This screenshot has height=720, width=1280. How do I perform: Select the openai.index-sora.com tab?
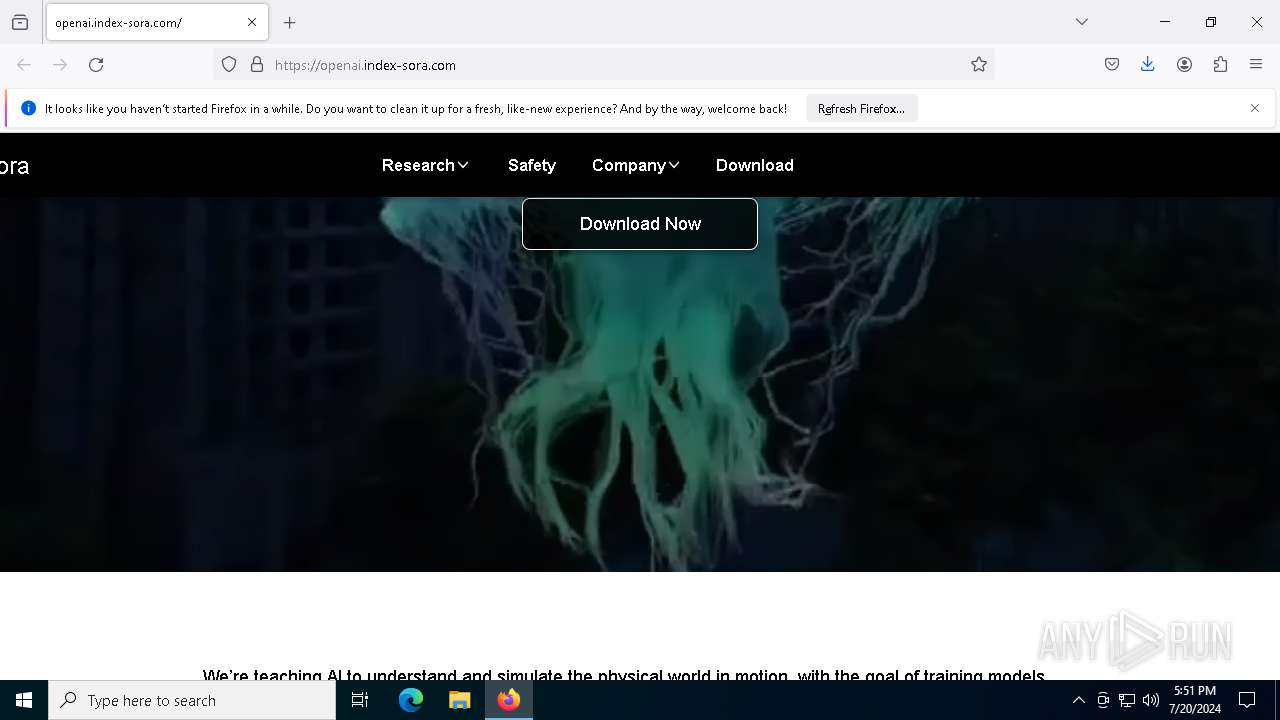(x=157, y=22)
